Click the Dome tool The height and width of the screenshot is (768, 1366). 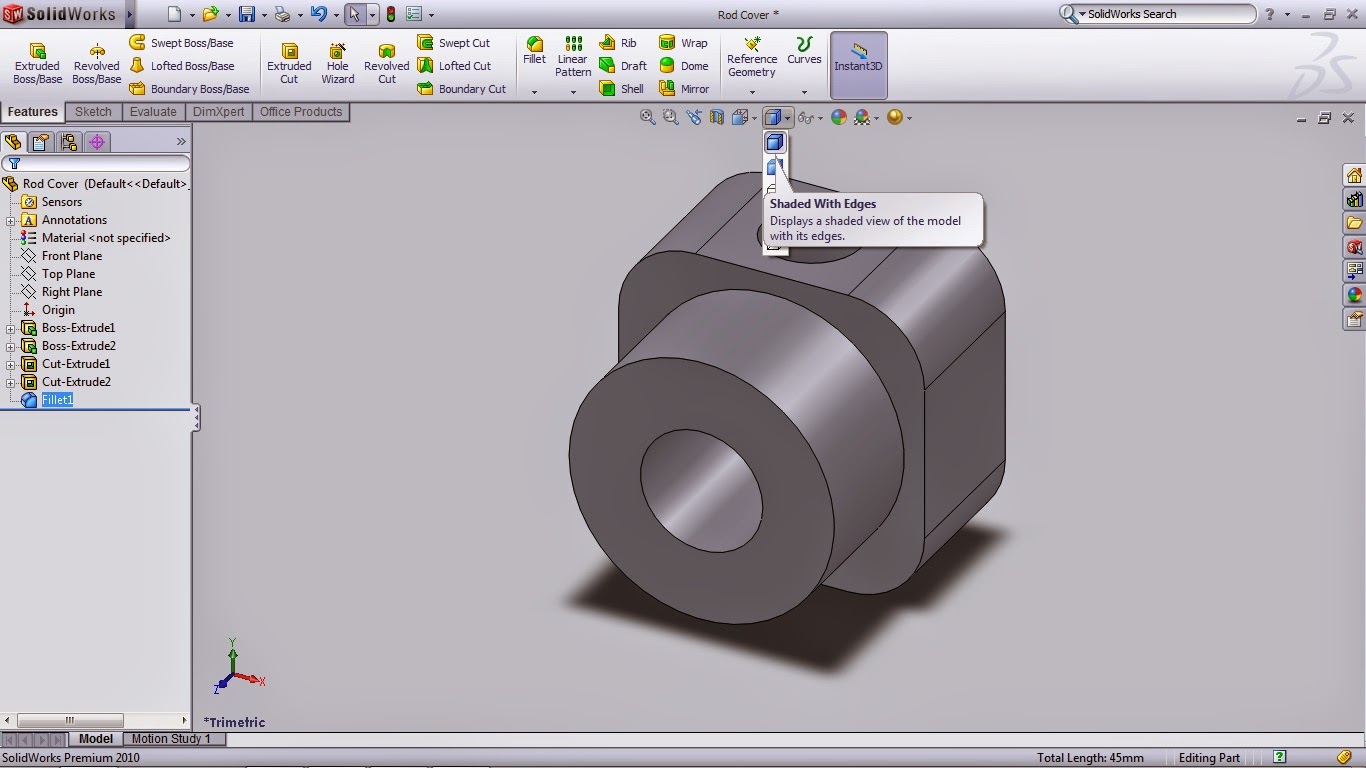click(684, 66)
